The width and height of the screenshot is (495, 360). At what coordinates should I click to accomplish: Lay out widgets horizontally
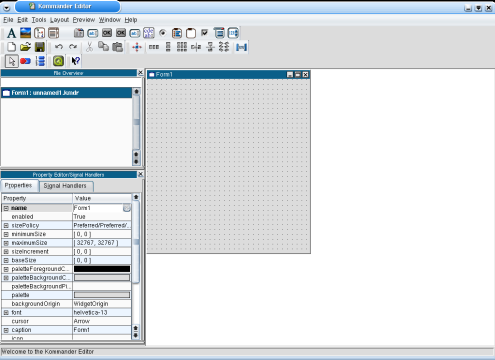[154, 47]
